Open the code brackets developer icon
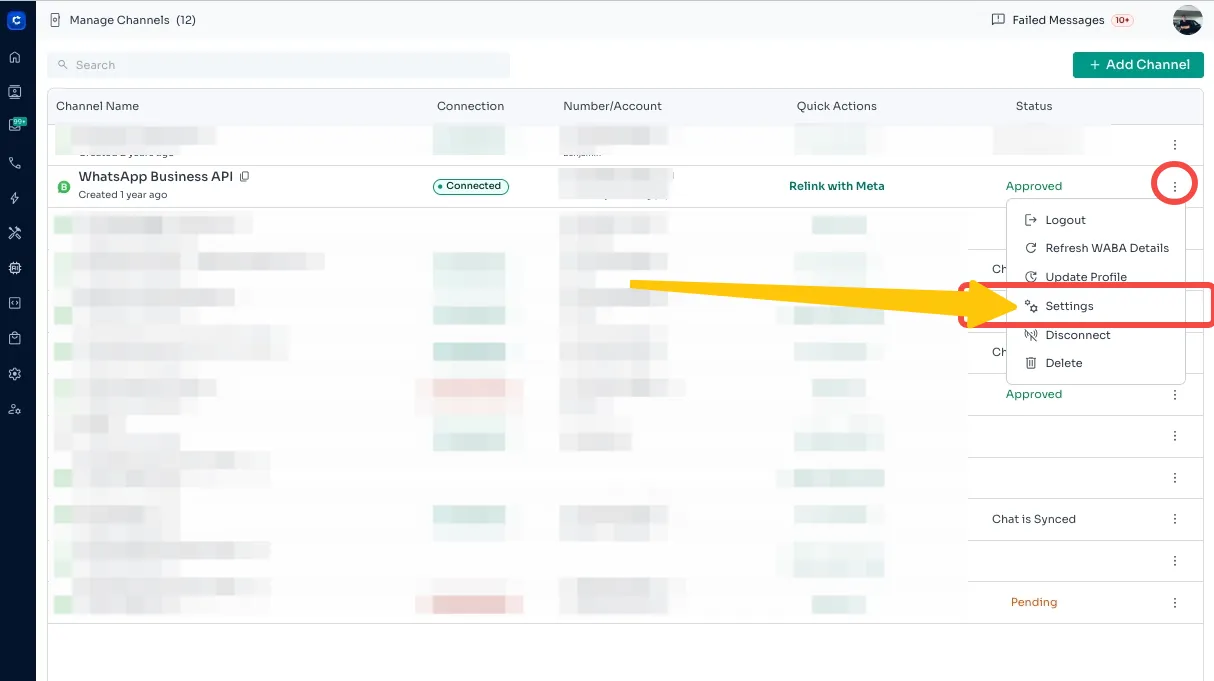This screenshot has height=681, width=1214. 15,303
